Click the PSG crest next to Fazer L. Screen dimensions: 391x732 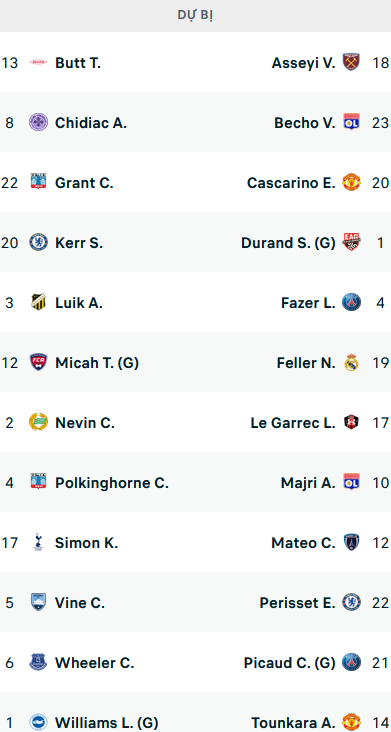click(x=351, y=303)
